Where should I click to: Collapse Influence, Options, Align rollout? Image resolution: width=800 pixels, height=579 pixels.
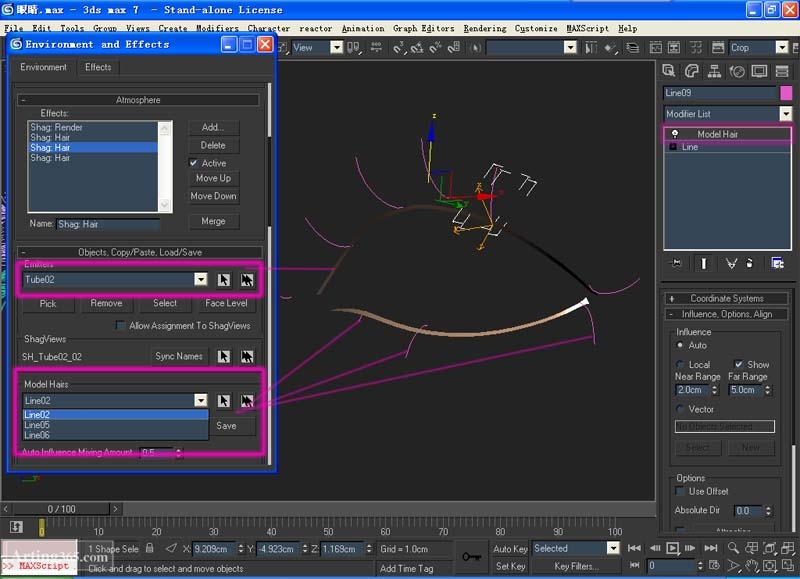tap(726, 314)
